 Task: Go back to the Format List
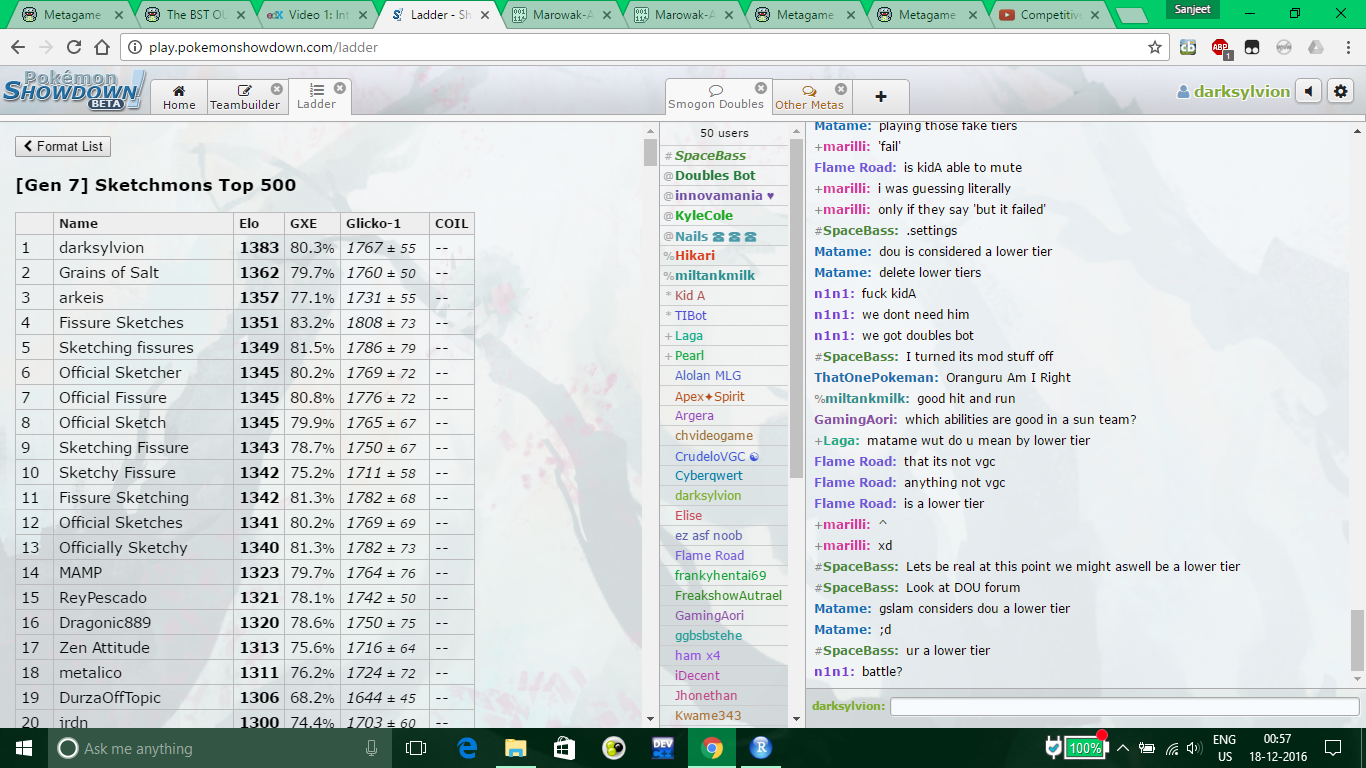click(63, 146)
